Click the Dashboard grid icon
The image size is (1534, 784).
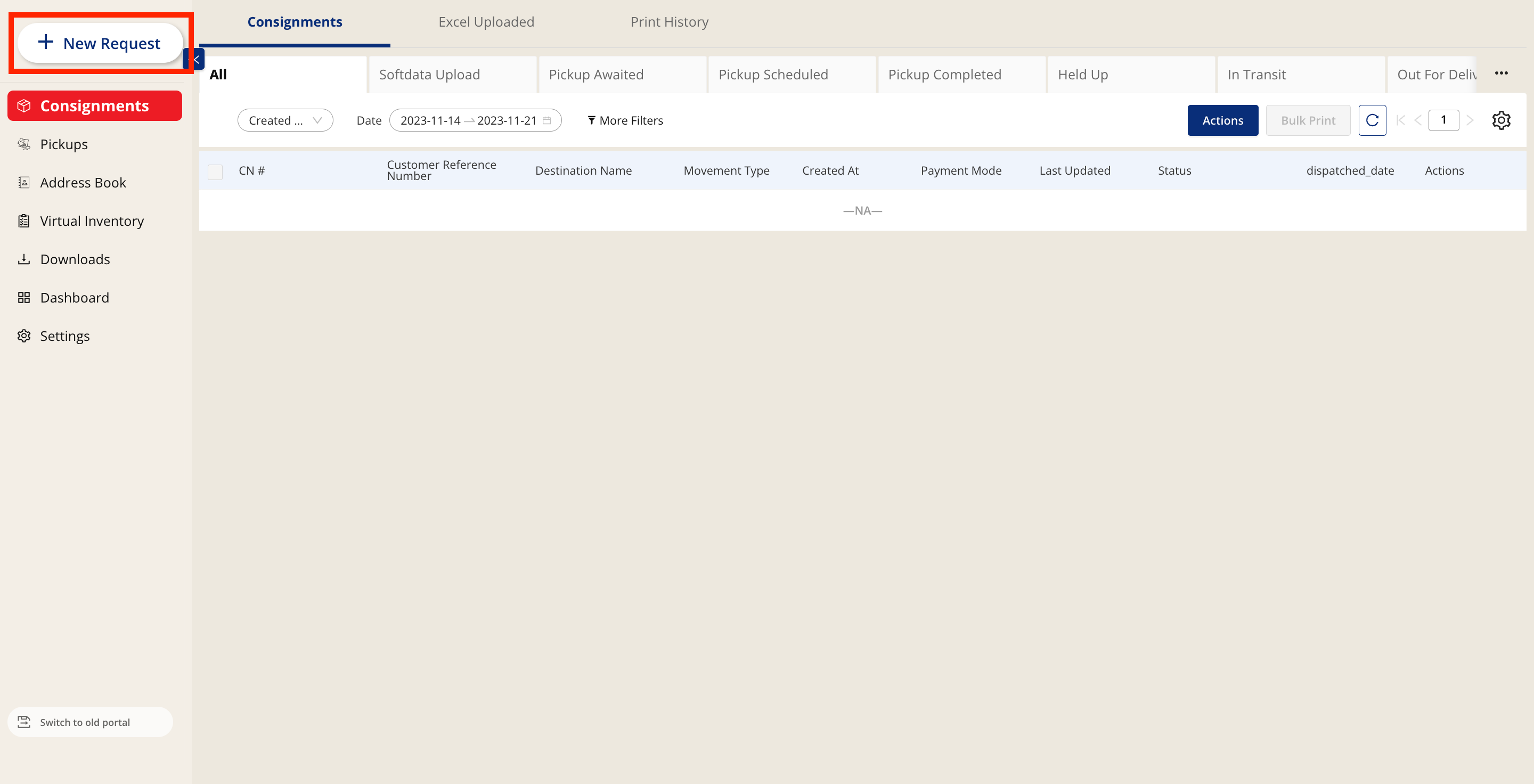point(24,298)
